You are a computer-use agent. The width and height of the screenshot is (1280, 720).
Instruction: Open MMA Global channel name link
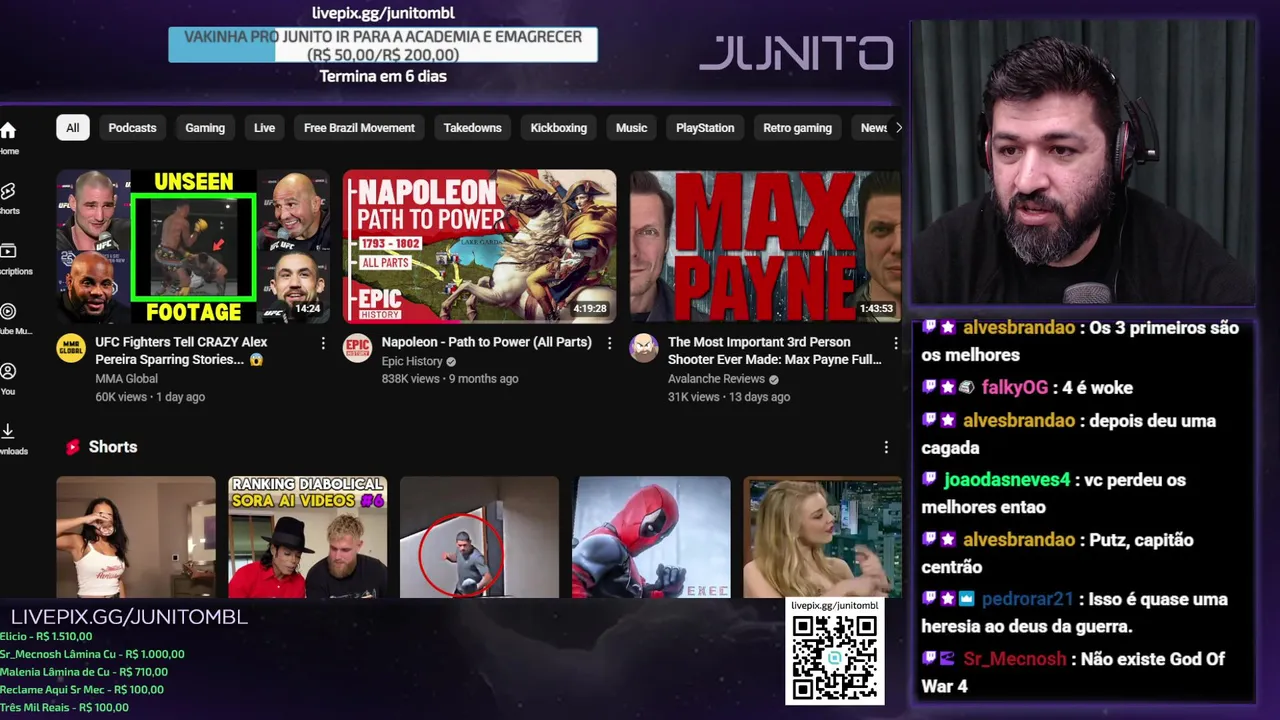pyautogui.click(x=126, y=379)
